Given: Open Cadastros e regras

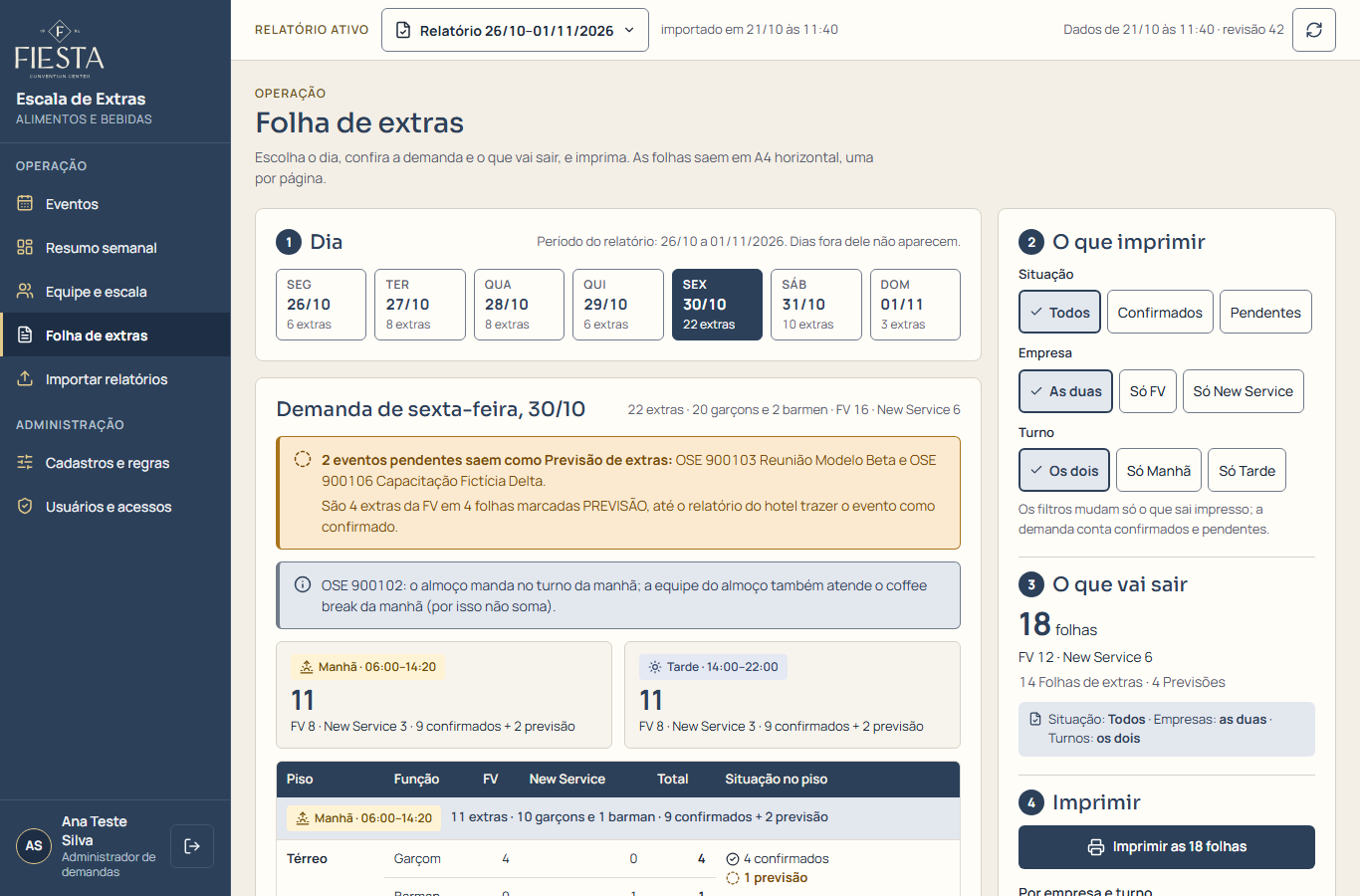Looking at the screenshot, I should [x=115, y=462].
